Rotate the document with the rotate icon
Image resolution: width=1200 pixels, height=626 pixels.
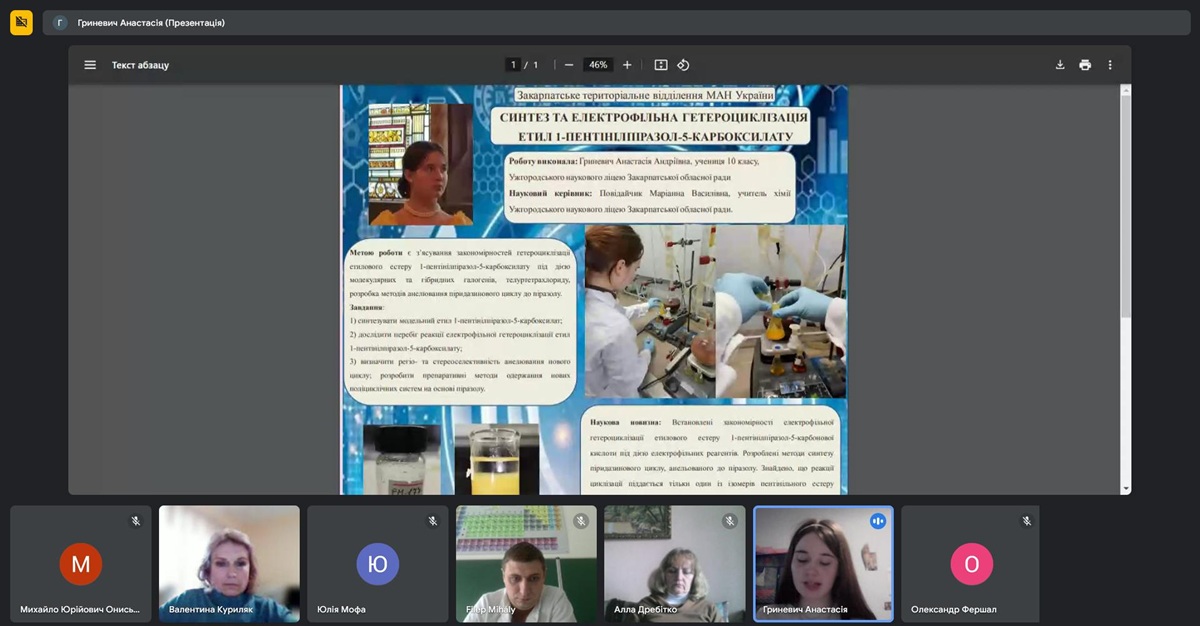[x=683, y=65]
